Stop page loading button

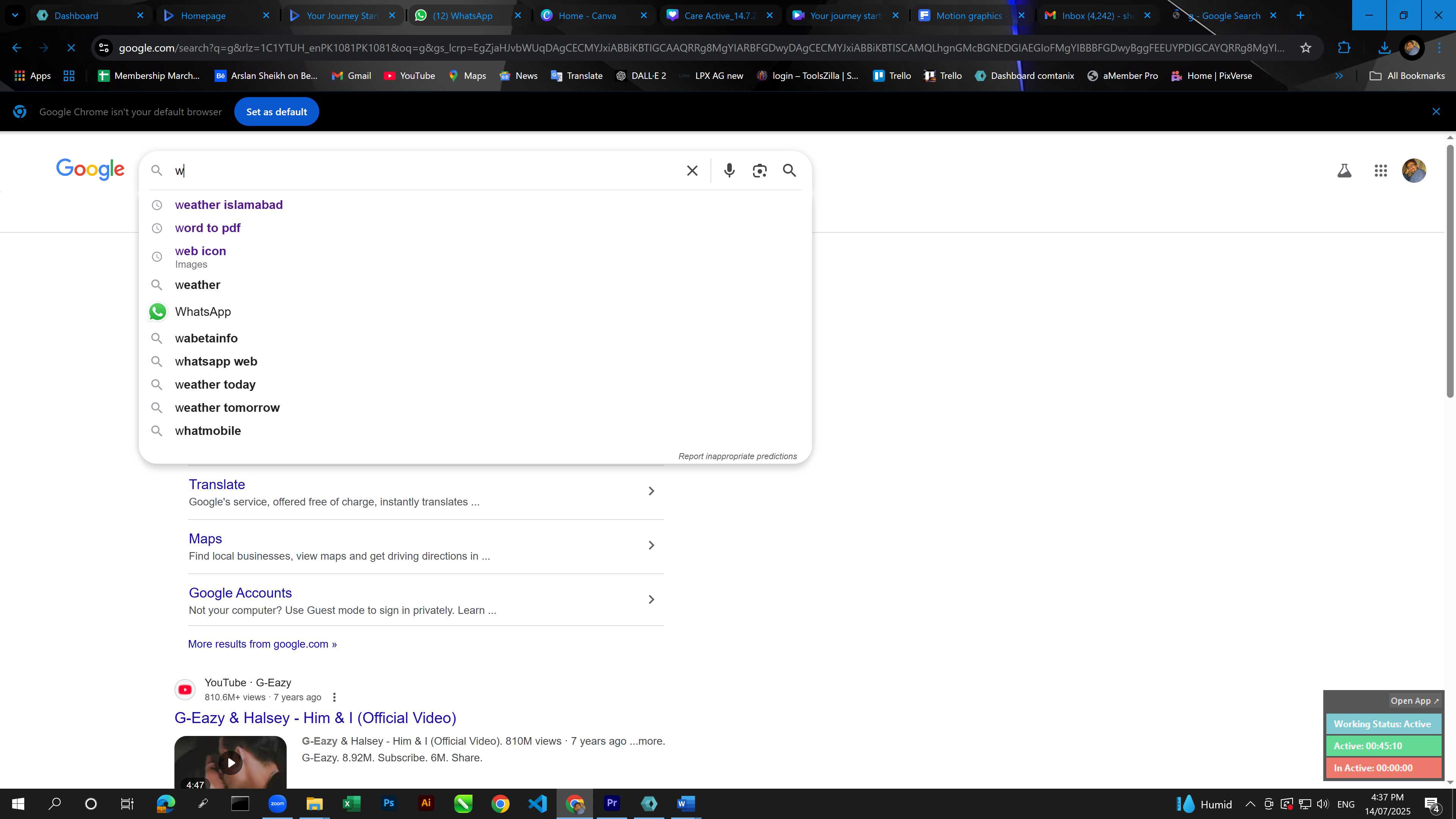(71, 48)
